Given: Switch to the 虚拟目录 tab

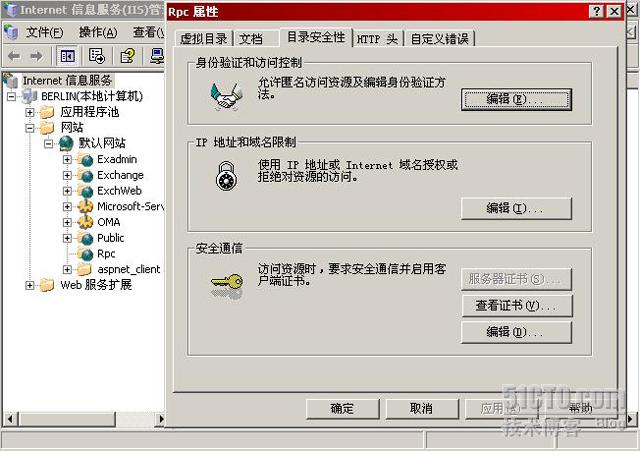Looking at the screenshot, I should coord(204,39).
